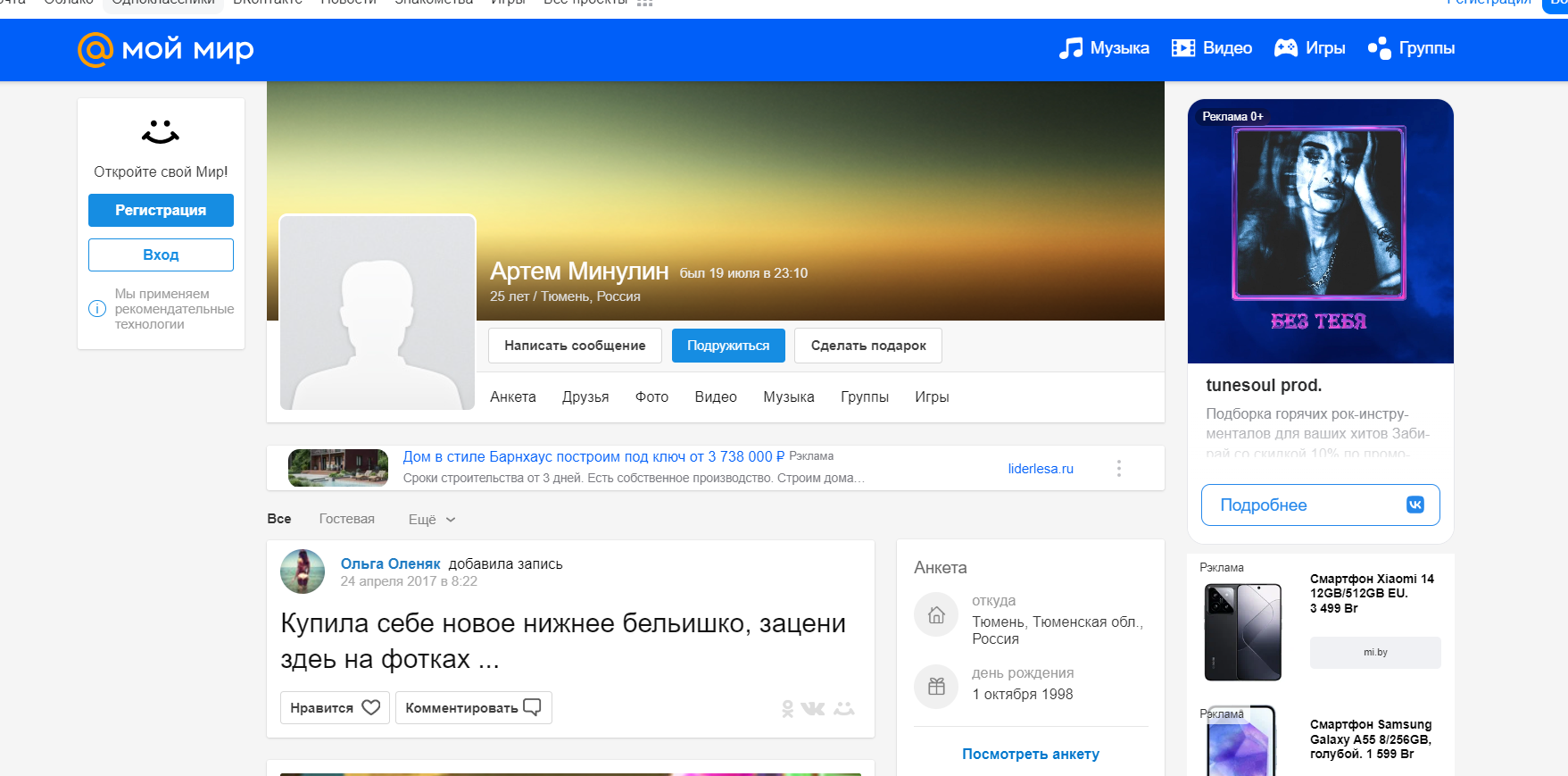Share the post to Мой Мир smiley icon
This screenshot has height=776, width=1568.
tap(844, 709)
